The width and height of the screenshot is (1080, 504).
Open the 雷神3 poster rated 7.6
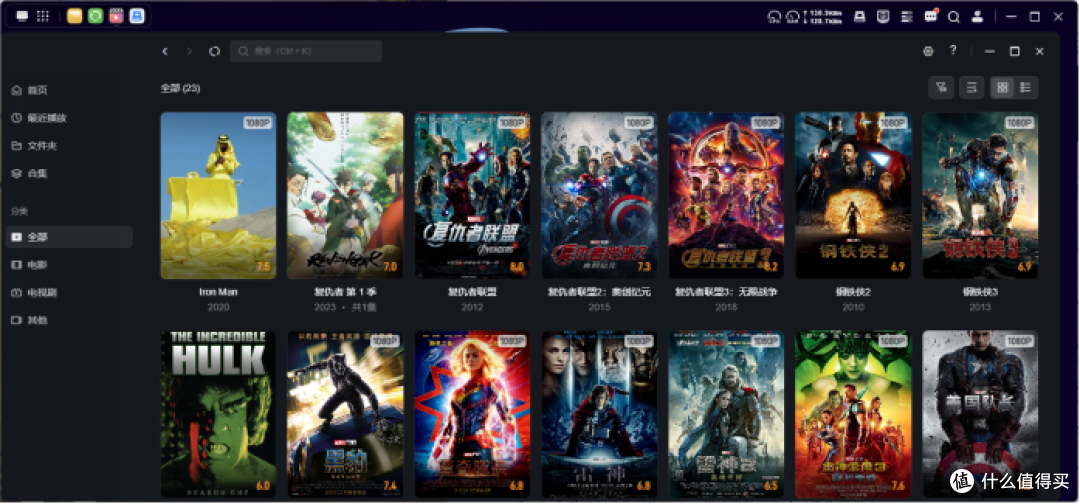pyautogui.click(x=853, y=414)
